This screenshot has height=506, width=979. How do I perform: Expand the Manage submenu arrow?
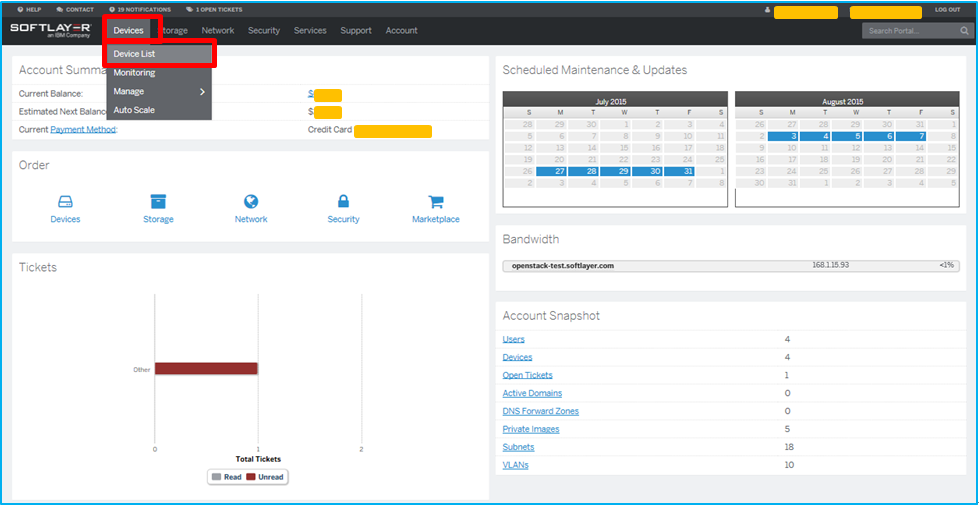point(202,92)
